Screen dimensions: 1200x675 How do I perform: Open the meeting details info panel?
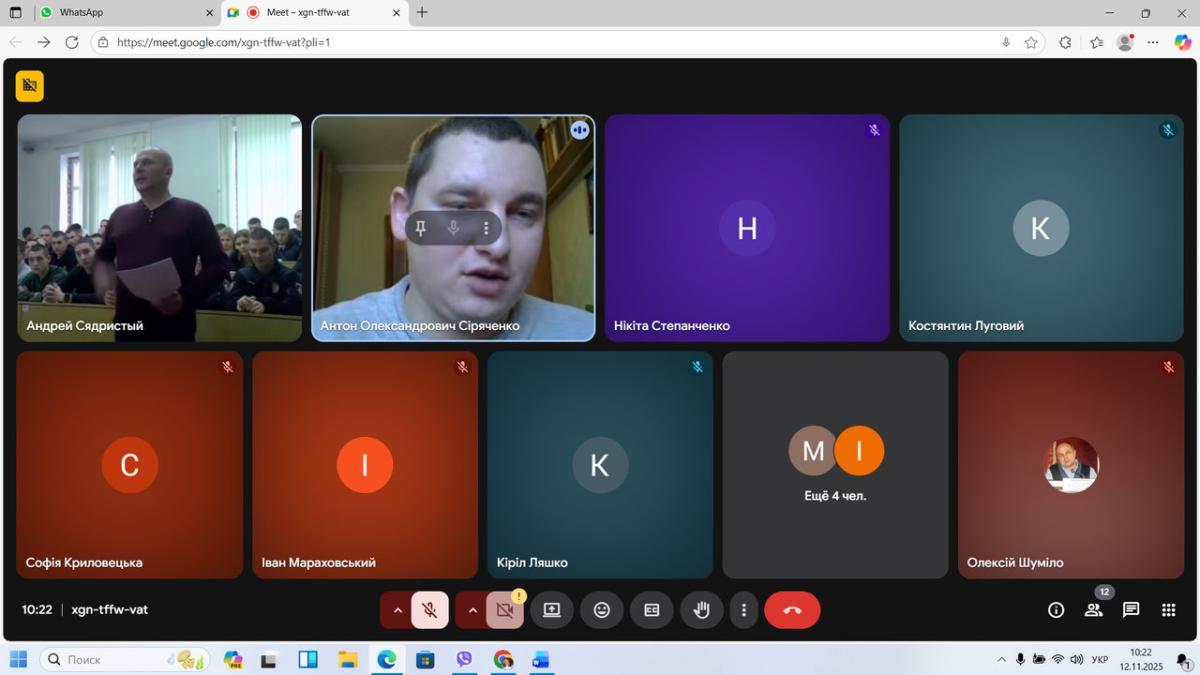click(x=1056, y=610)
